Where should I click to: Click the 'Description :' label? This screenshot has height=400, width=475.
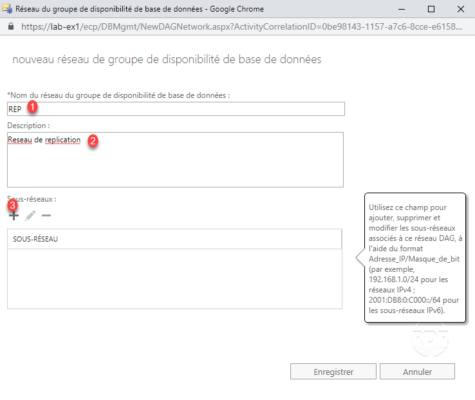pos(28,126)
